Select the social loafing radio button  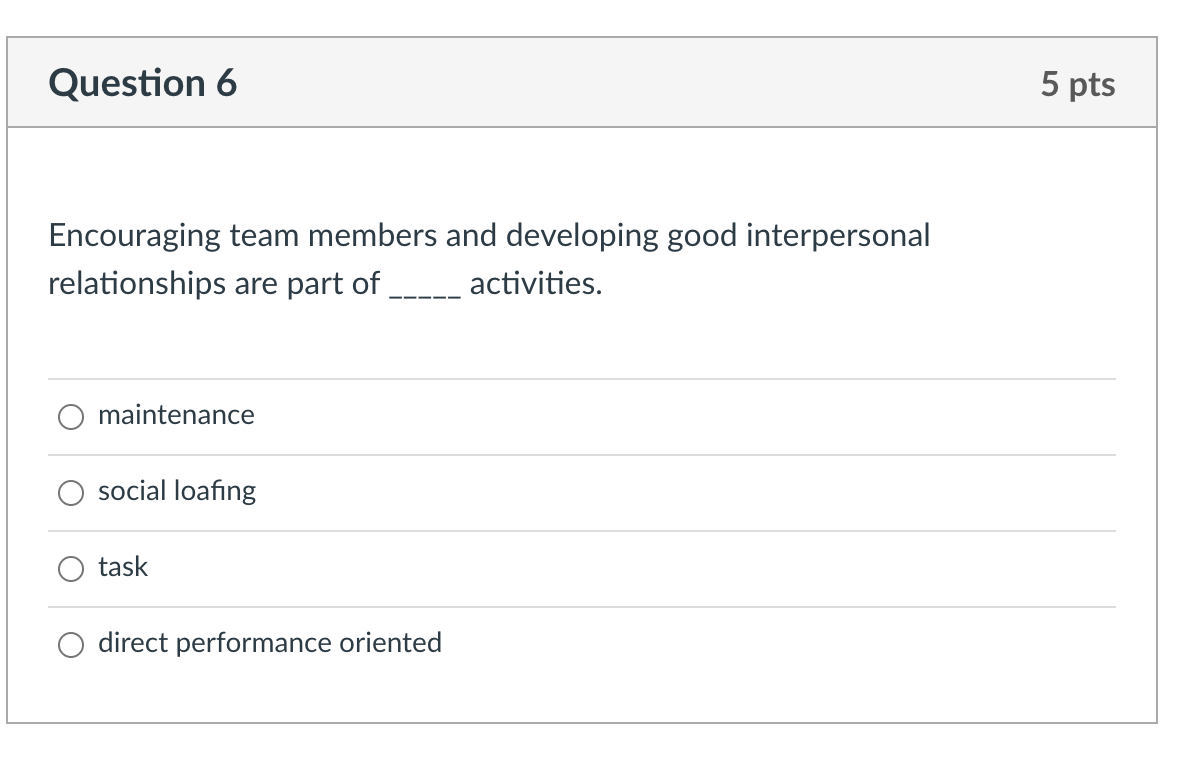[x=70, y=492]
